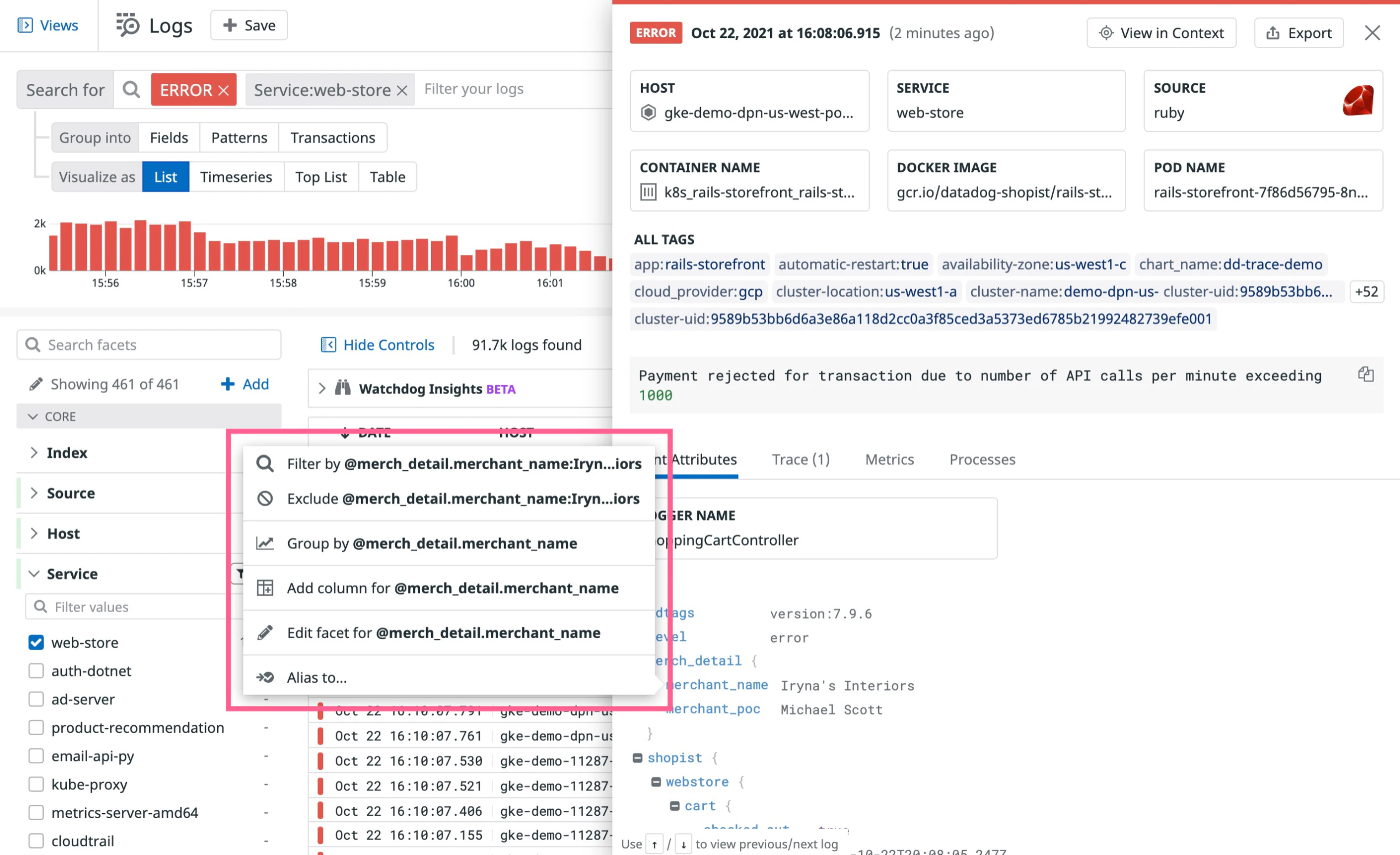
Task: Save the current log view
Action: pyautogui.click(x=249, y=25)
